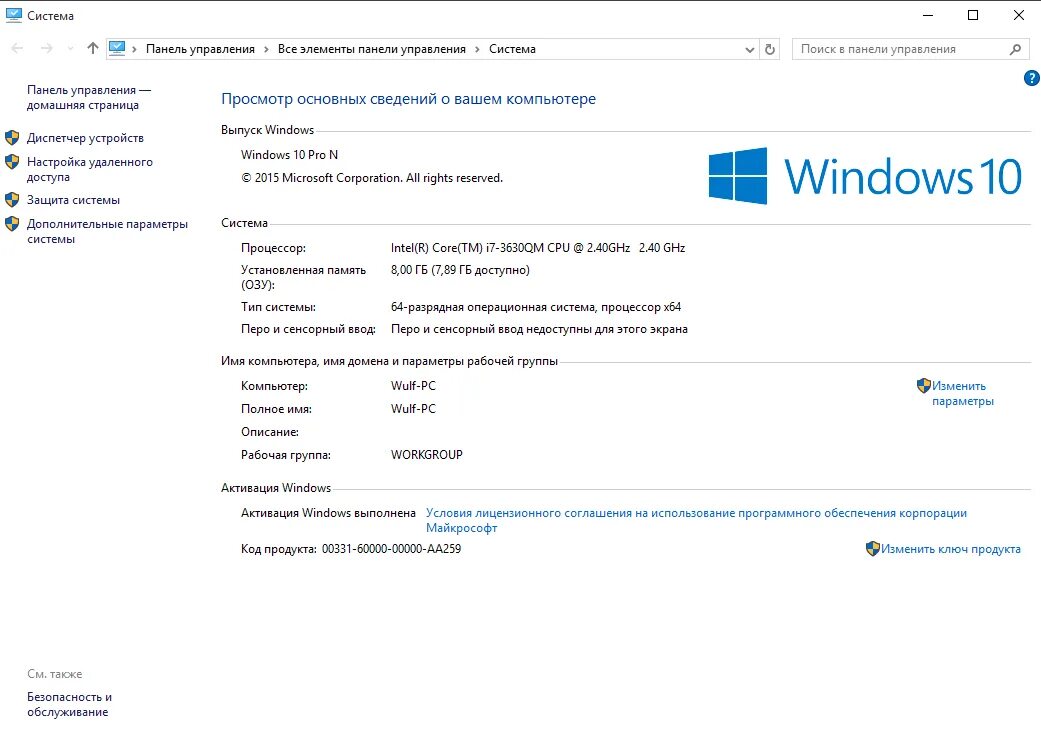Screen dimensions: 1041x739
Task: Select the shield icon beside Защита системы
Action: click(x=12, y=199)
